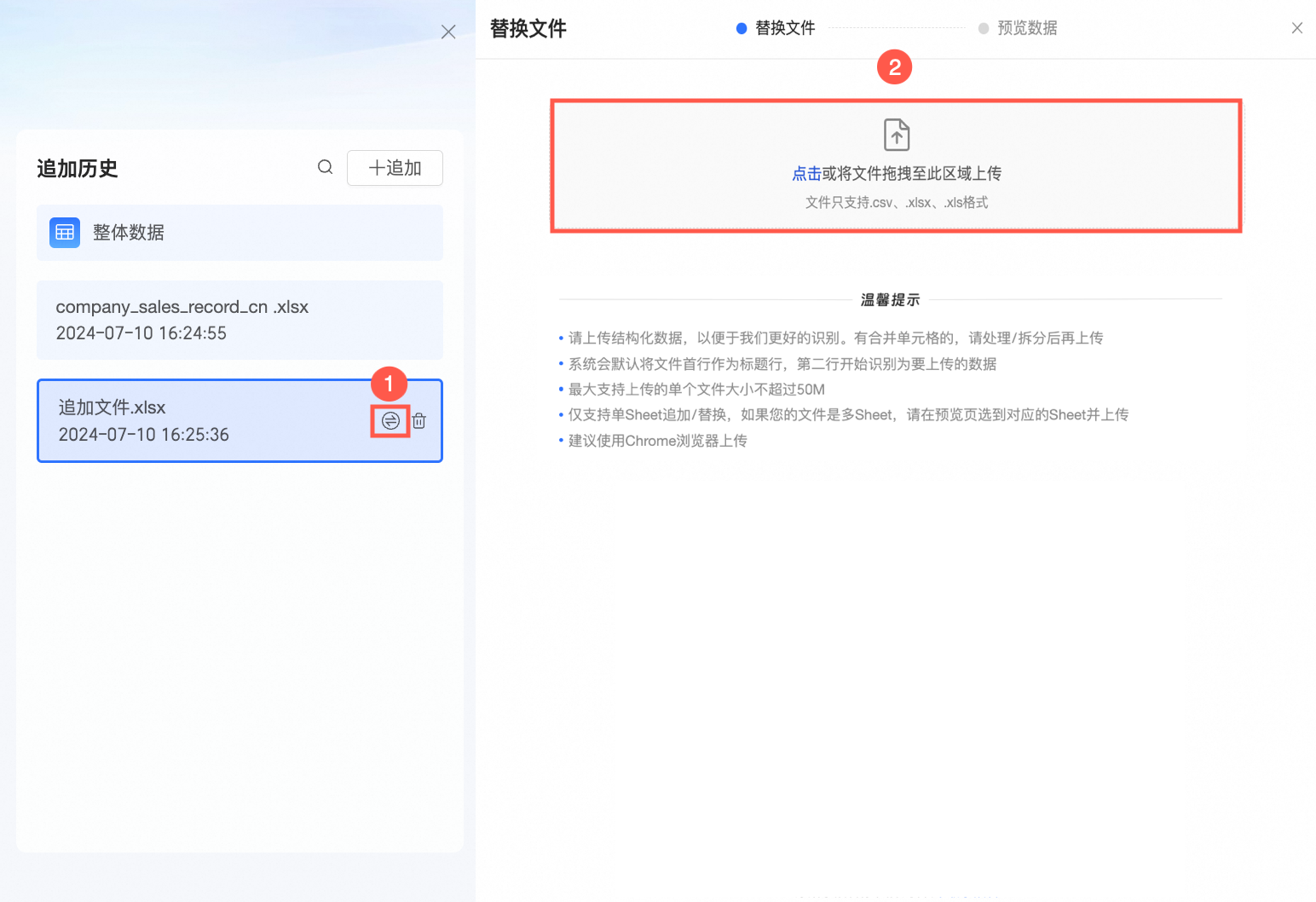Select the 预览数据 step indicator
Image resolution: width=1316 pixels, height=902 pixels.
1018,28
